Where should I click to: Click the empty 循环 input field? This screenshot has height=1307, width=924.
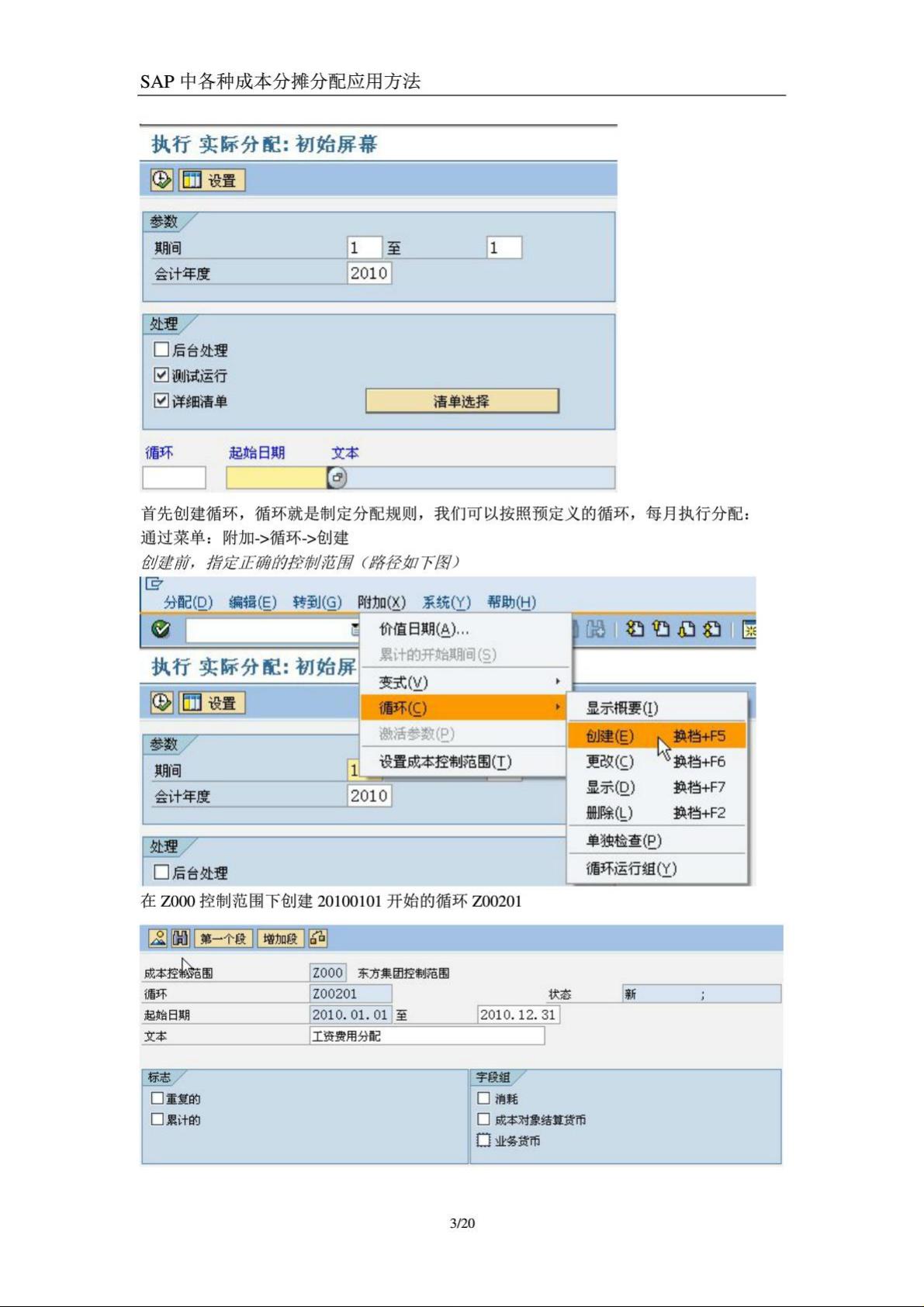click(175, 478)
